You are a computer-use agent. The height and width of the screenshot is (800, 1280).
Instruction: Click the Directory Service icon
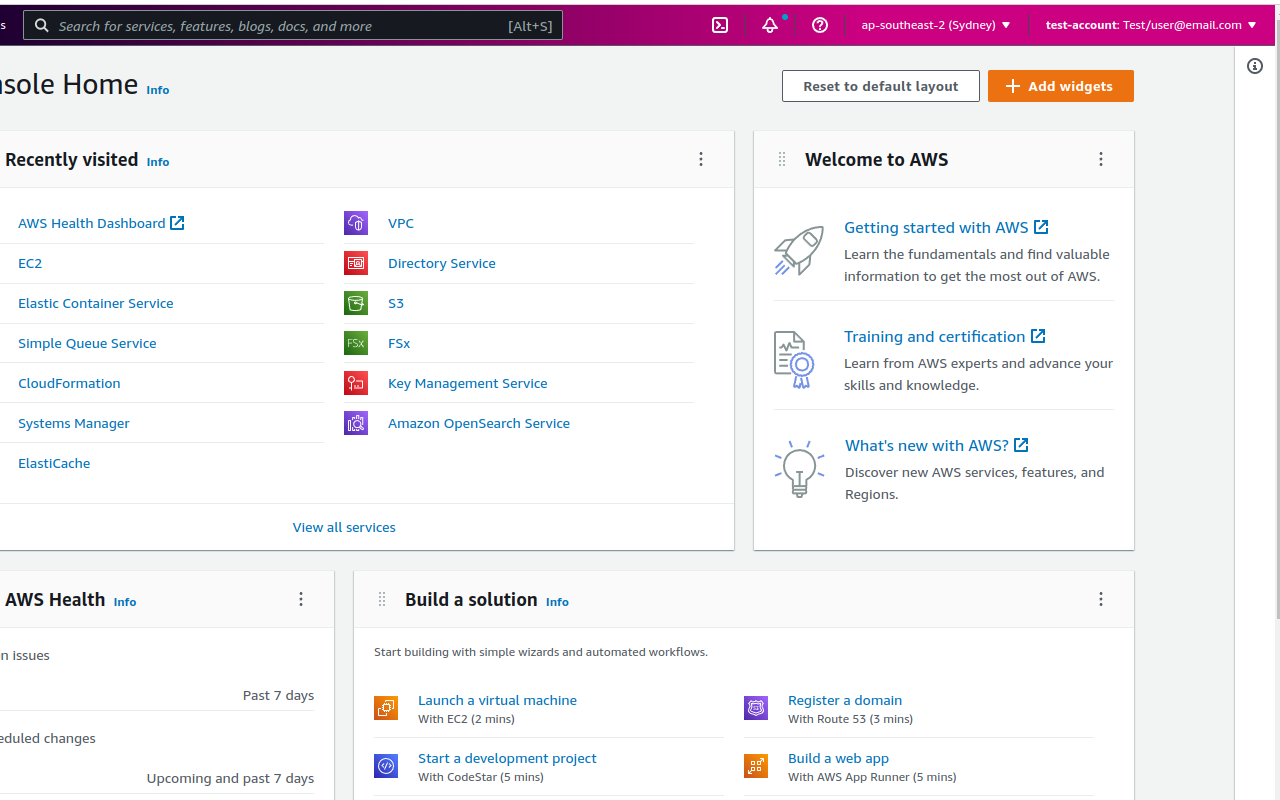356,263
